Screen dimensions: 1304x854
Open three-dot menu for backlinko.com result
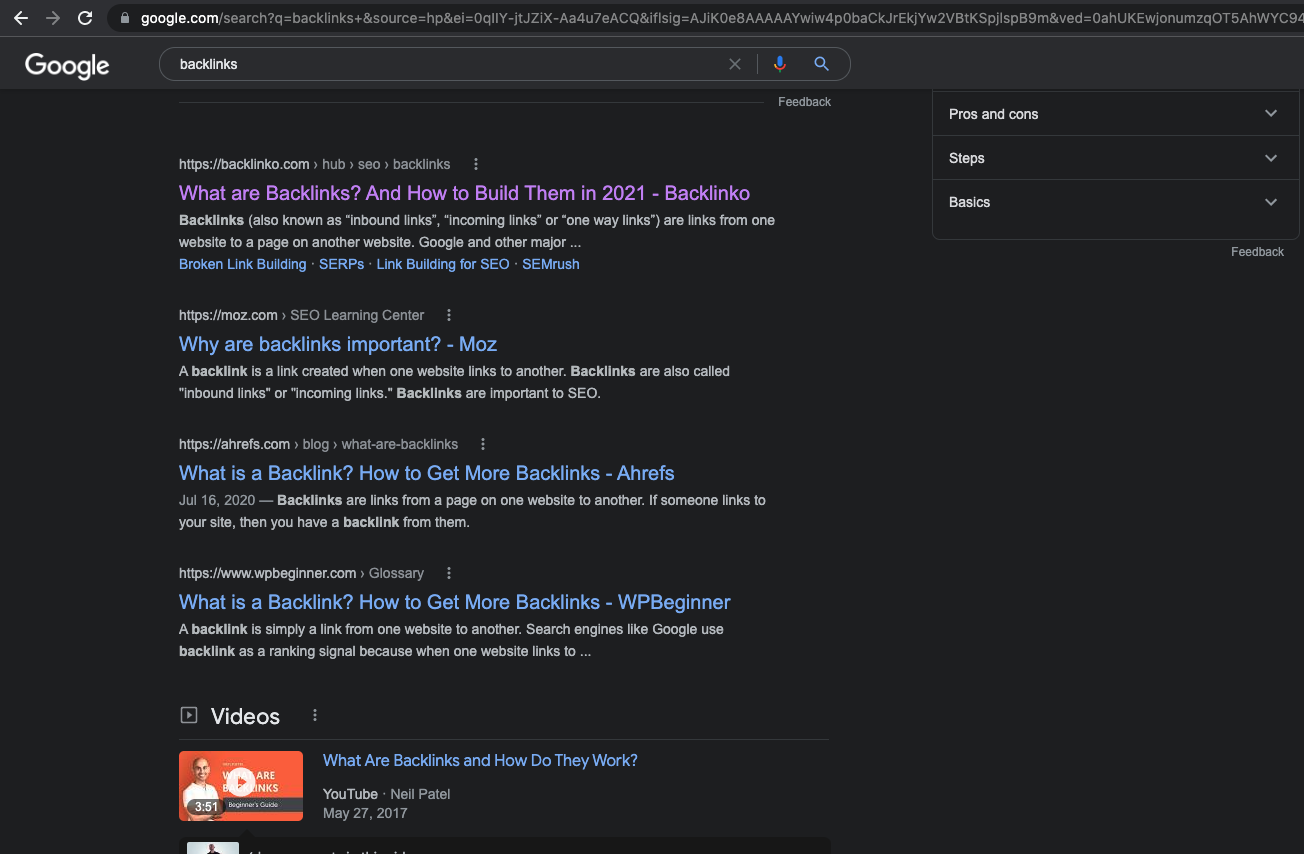point(476,164)
